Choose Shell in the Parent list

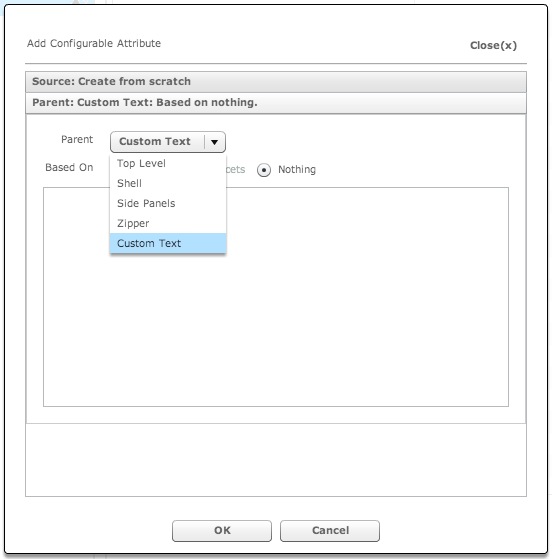click(168, 183)
